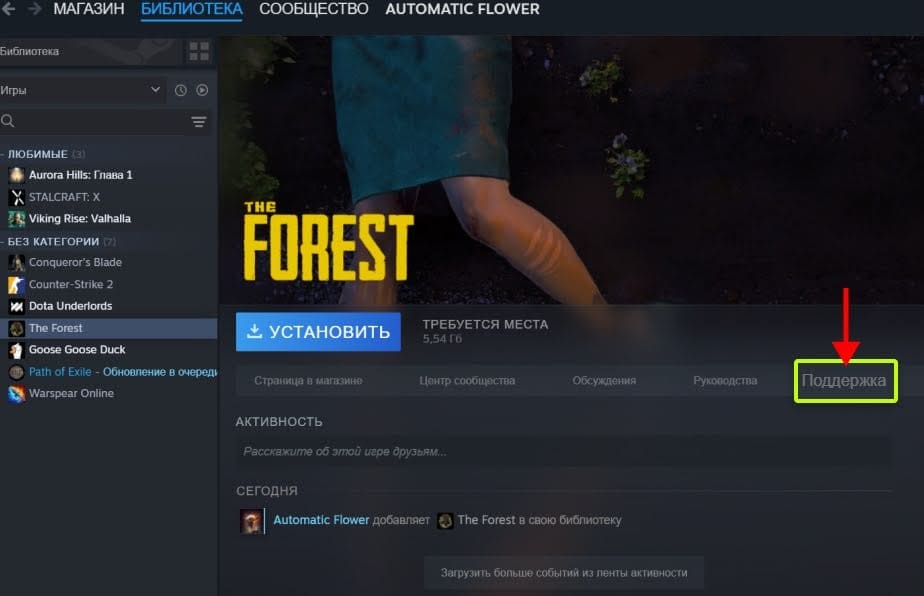Image resolution: width=924 pixels, height=596 pixels.
Task: Click the Dota Underlords game icon
Action: 16,306
